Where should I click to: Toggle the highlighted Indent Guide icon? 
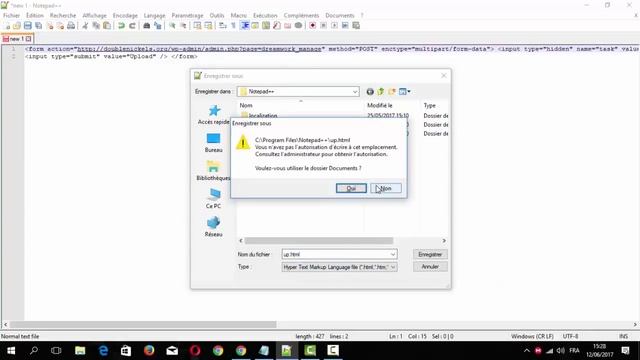click(244, 26)
